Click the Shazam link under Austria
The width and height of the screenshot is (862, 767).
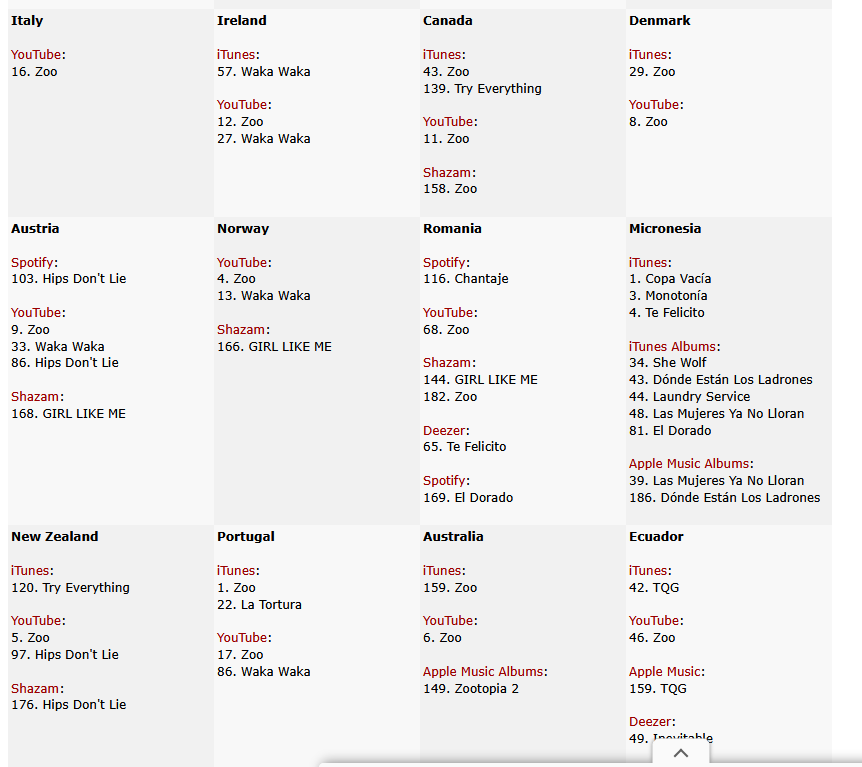click(x=35, y=397)
